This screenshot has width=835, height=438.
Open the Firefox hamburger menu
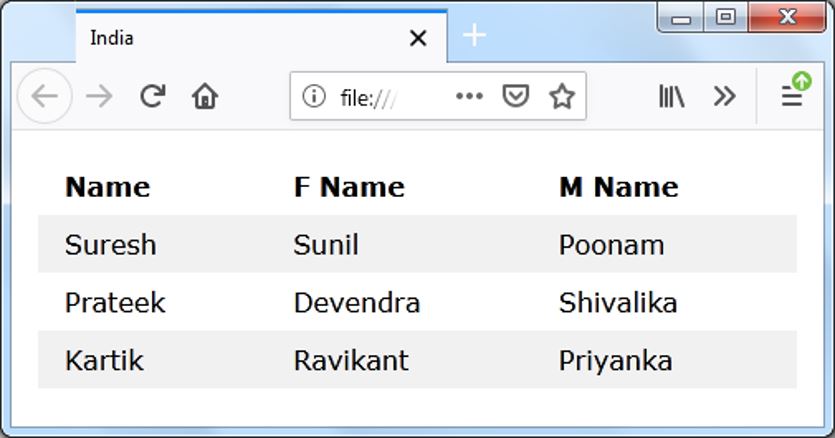point(792,96)
